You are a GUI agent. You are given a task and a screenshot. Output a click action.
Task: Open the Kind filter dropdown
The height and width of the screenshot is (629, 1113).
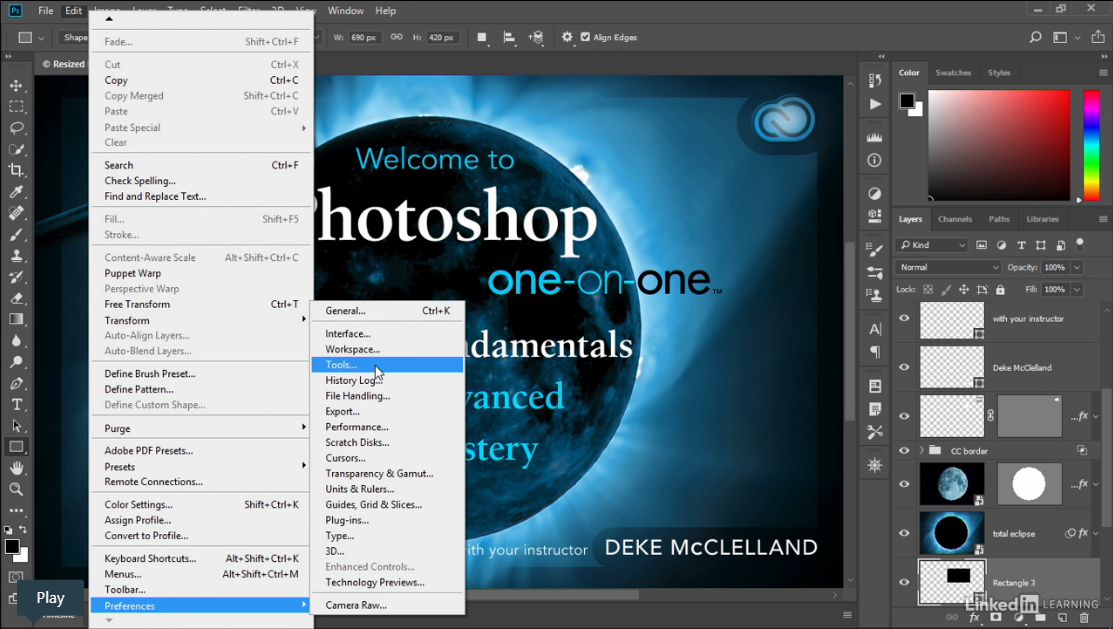(932, 245)
